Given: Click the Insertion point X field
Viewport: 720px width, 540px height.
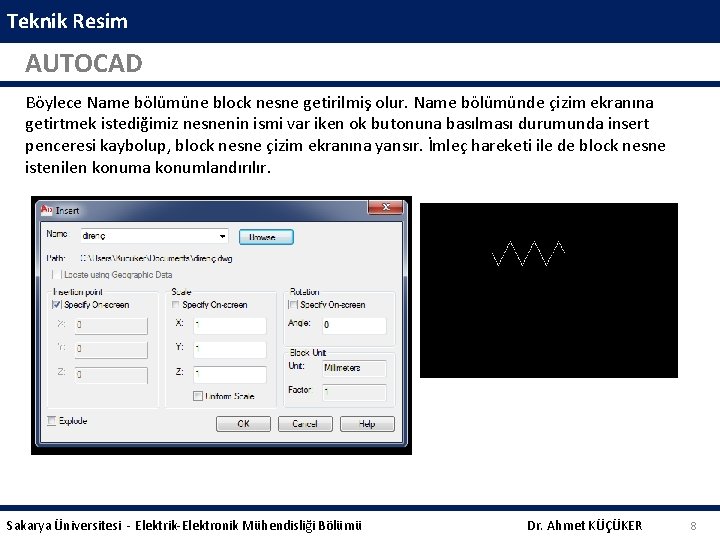Looking at the screenshot, I should point(111,325).
